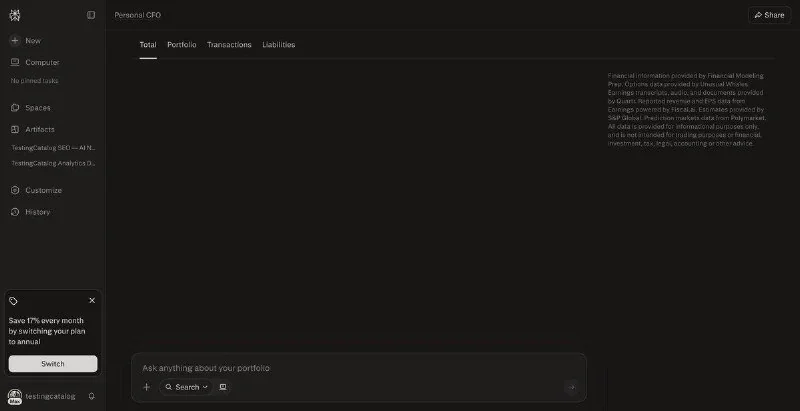Collapse the sidebar with the panel icon
Image resolution: width=800 pixels, height=411 pixels.
(91, 15)
